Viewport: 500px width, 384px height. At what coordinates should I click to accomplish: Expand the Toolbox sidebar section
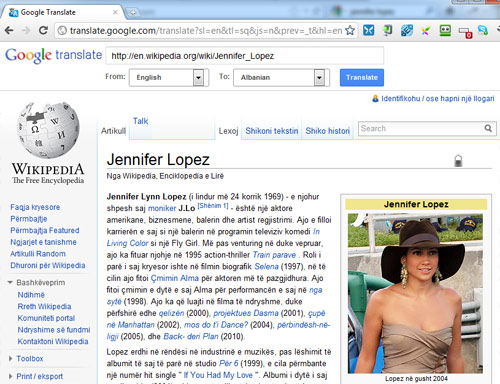(10, 359)
